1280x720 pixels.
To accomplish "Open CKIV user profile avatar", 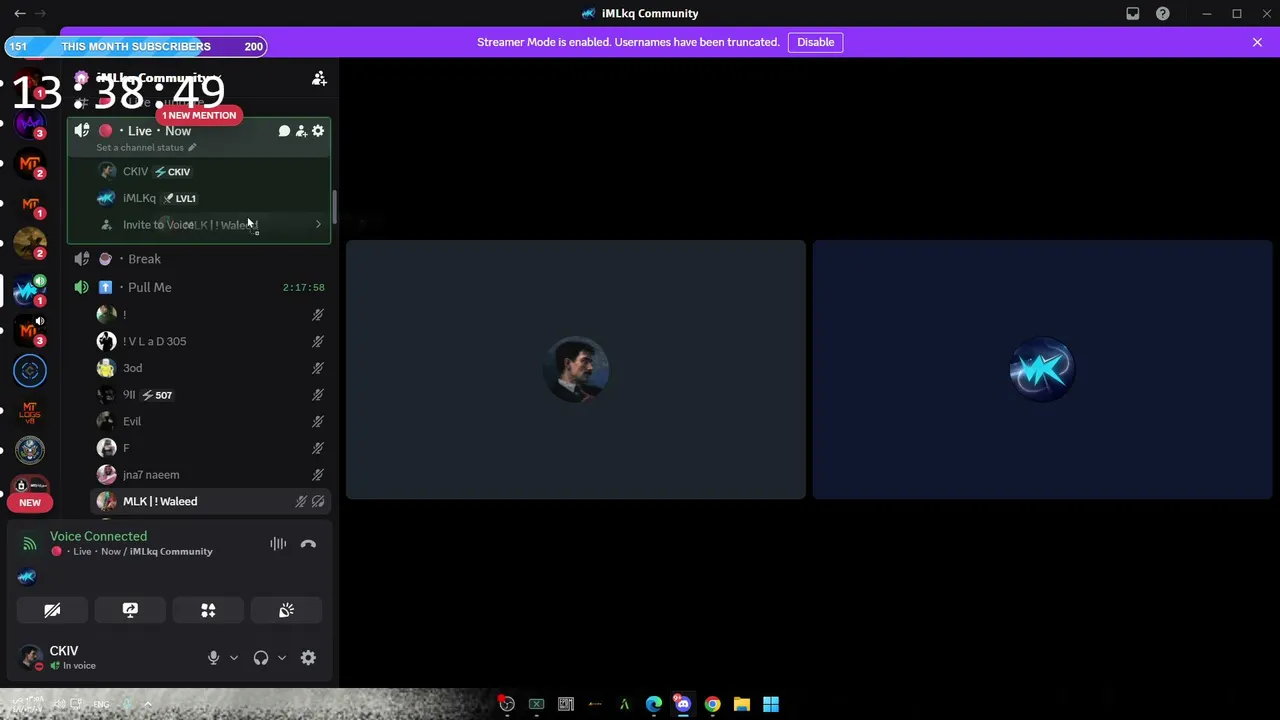I will 31,657.
